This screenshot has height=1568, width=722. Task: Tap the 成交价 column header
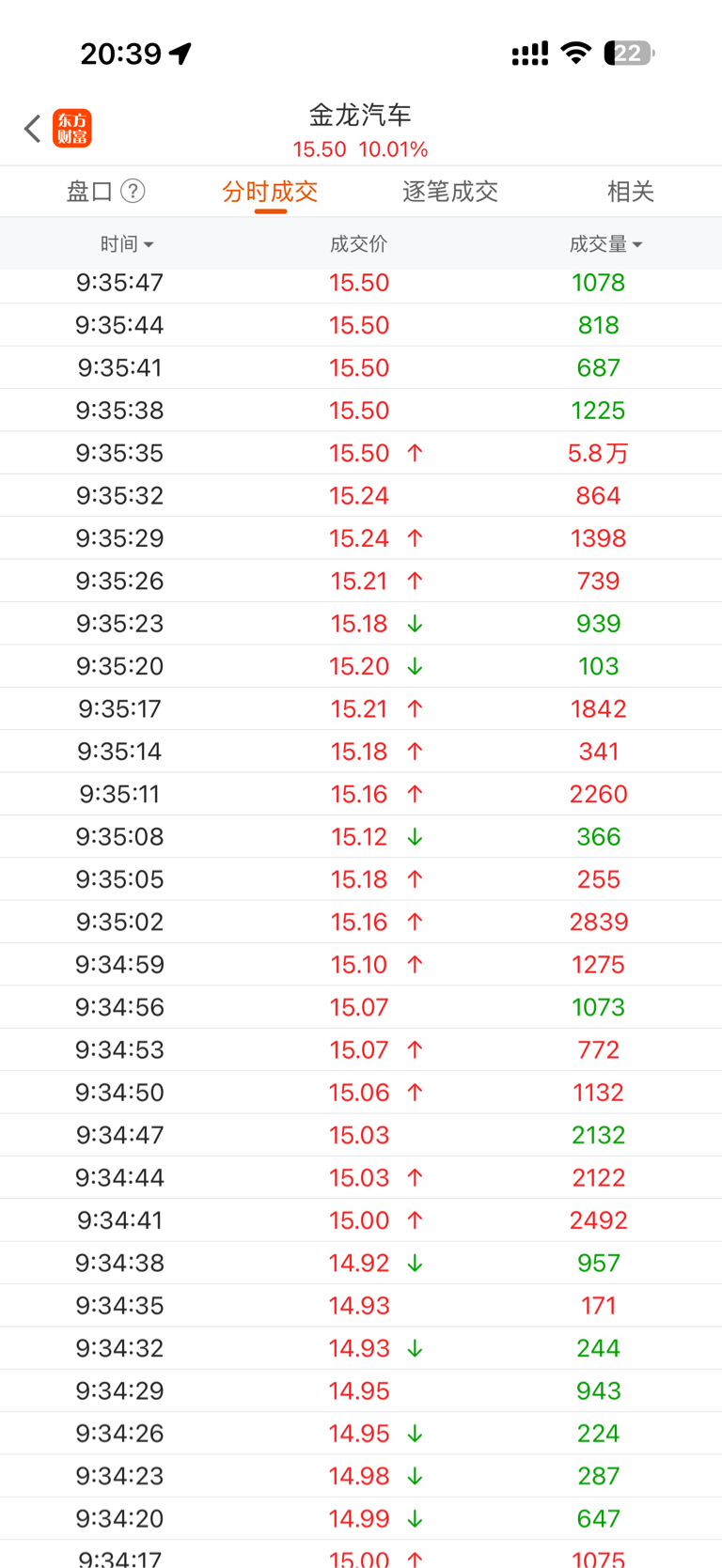click(358, 244)
